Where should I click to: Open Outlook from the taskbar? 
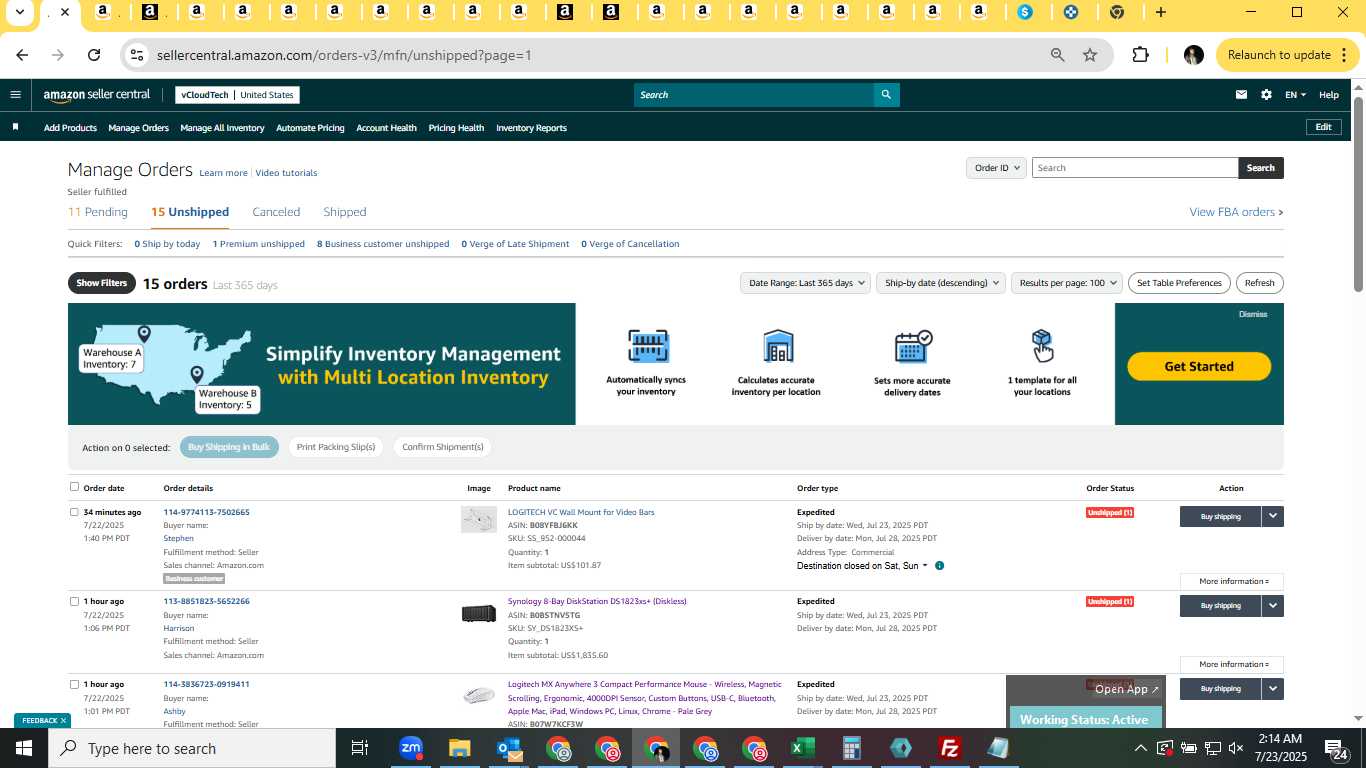click(509, 748)
